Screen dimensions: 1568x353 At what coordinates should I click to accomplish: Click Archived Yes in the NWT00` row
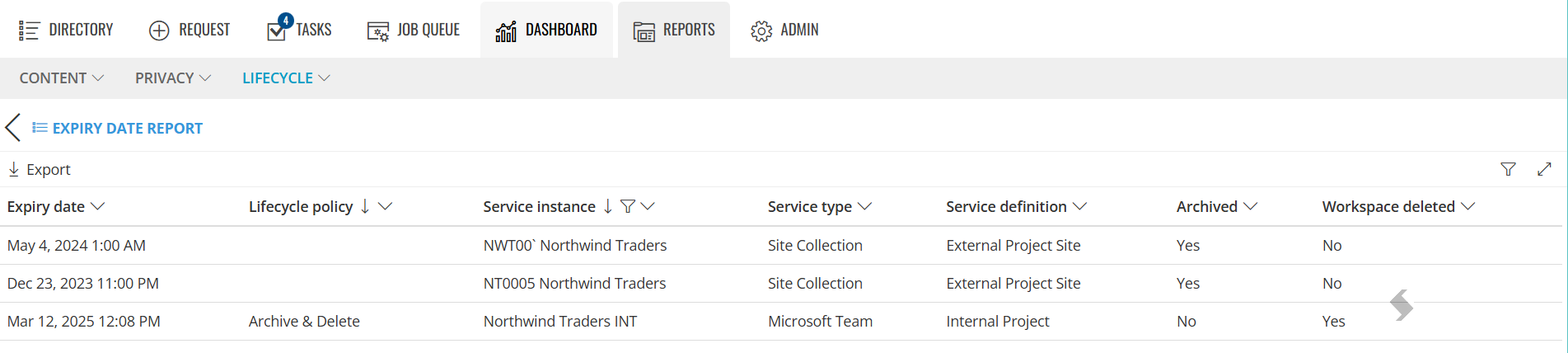click(x=1188, y=245)
